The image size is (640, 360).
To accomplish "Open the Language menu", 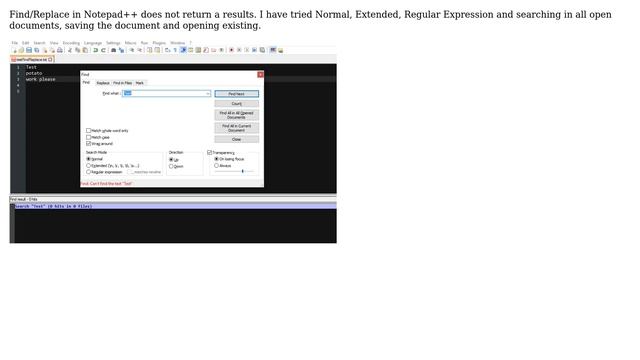I will tap(93, 43).
